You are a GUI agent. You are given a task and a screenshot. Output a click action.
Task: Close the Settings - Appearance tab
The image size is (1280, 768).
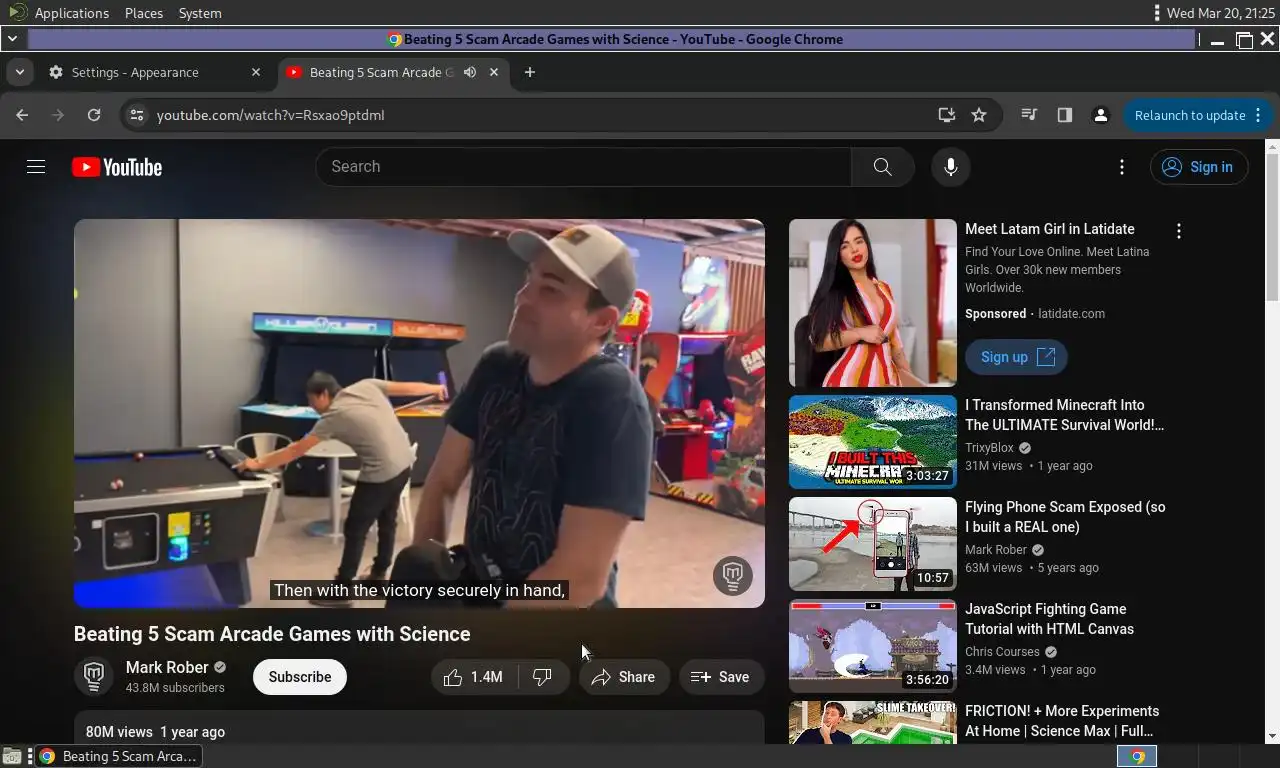pyautogui.click(x=256, y=72)
